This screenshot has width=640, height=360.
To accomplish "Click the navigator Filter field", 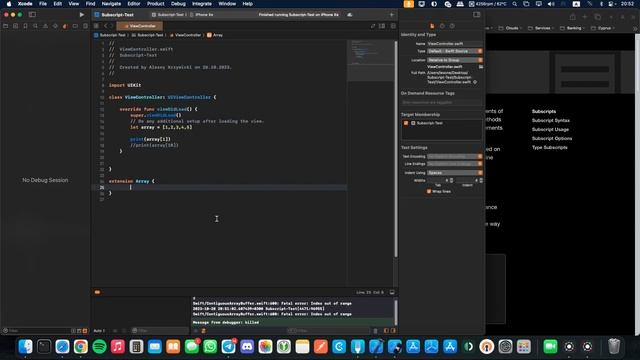I will 37,331.
